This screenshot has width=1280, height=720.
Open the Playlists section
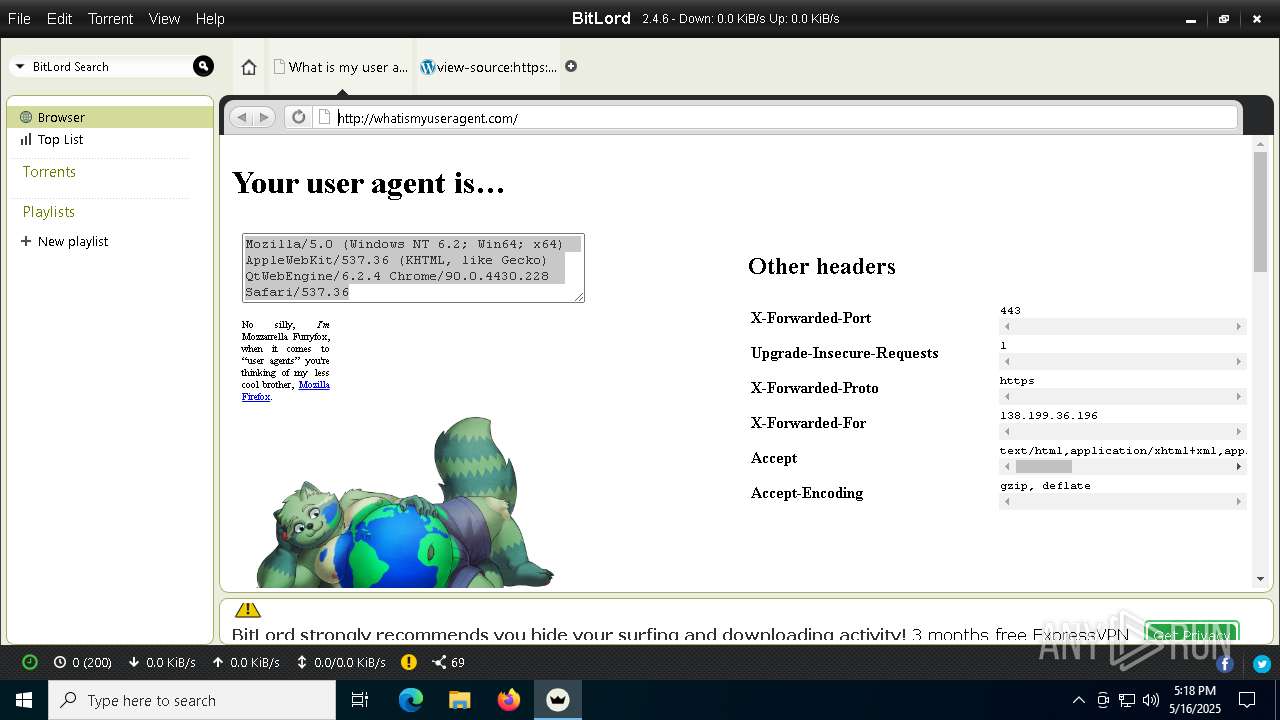click(49, 212)
